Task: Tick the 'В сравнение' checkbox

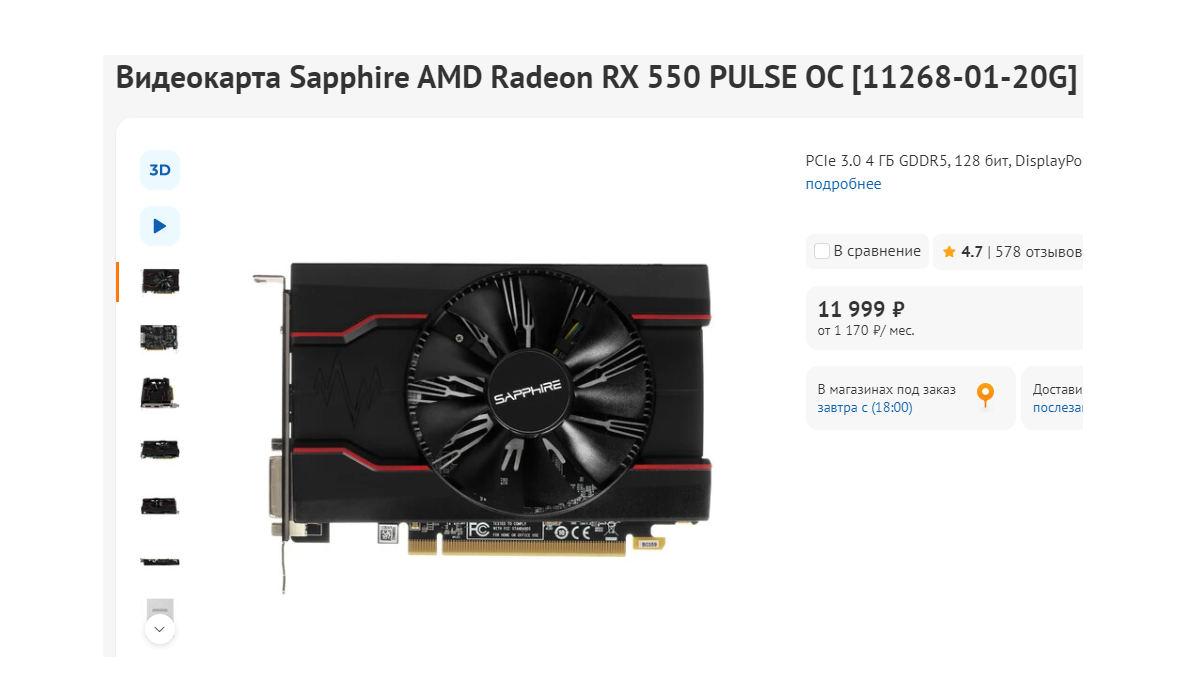Action: (x=822, y=251)
